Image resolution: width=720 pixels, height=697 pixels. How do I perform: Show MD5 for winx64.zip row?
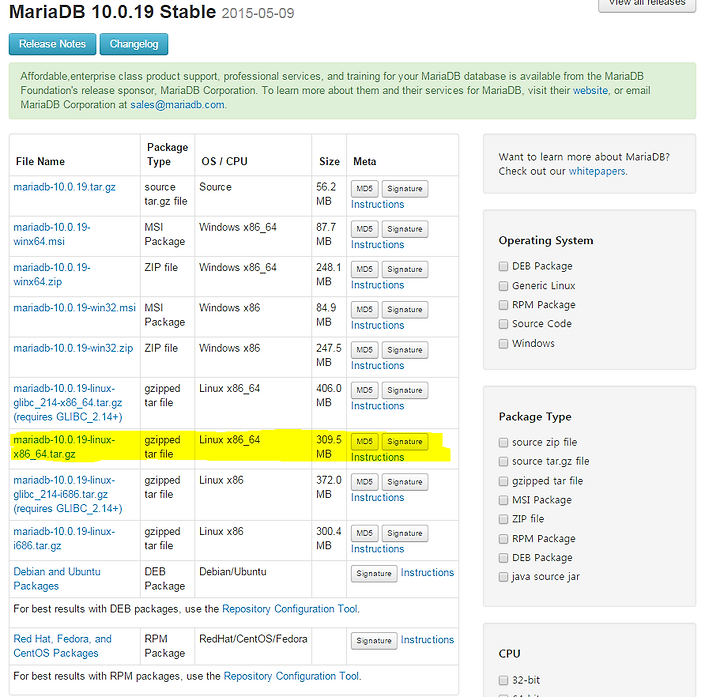point(365,270)
